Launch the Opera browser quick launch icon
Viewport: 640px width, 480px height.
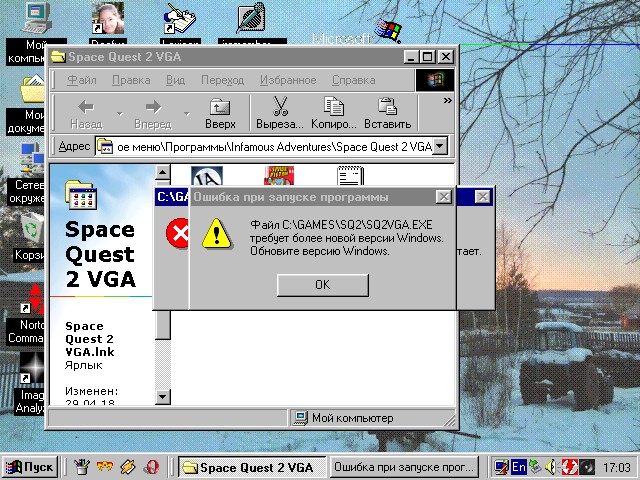point(151,467)
